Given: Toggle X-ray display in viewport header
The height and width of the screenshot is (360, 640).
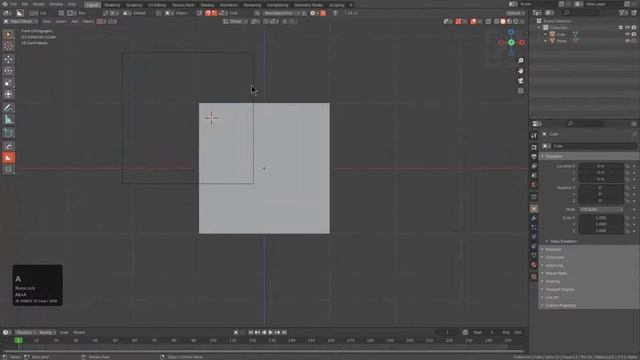Looking at the screenshot, I should [489, 21].
